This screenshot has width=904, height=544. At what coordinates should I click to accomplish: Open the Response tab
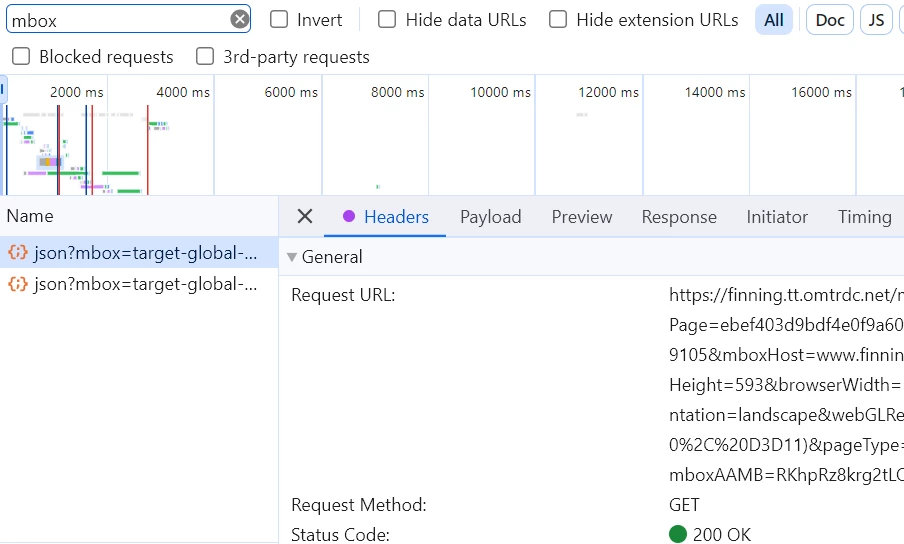pos(679,217)
